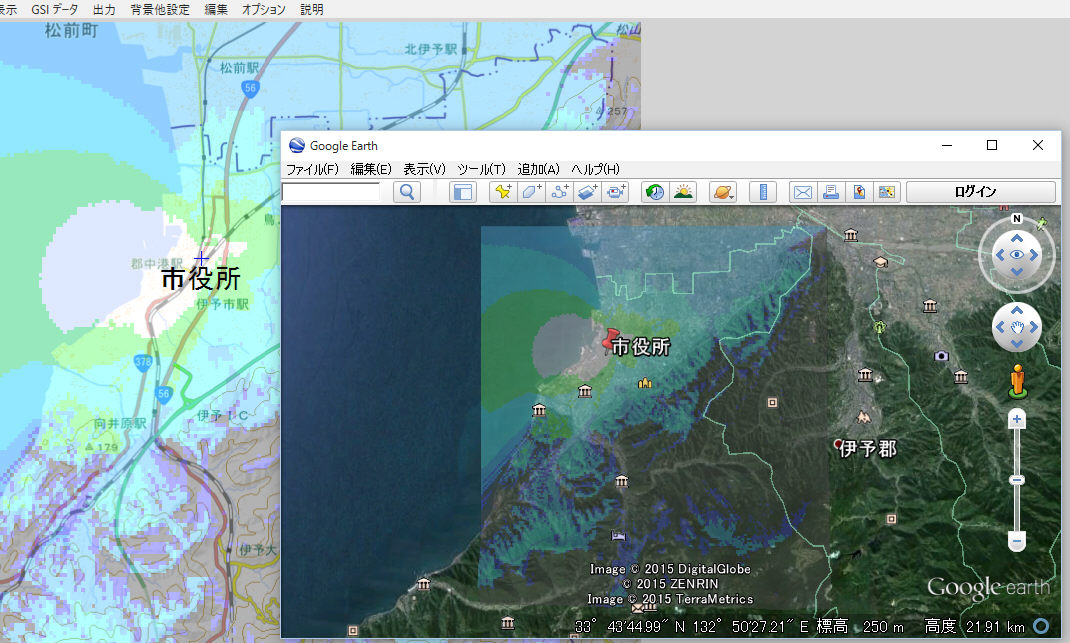Toggle the sidebar panel in Google Earth

[x=462, y=192]
